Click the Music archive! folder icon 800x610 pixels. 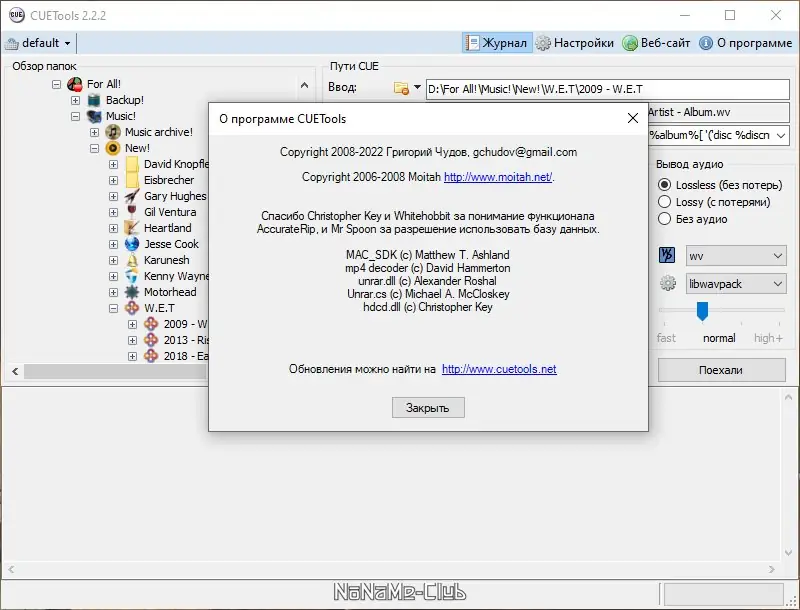click(113, 132)
